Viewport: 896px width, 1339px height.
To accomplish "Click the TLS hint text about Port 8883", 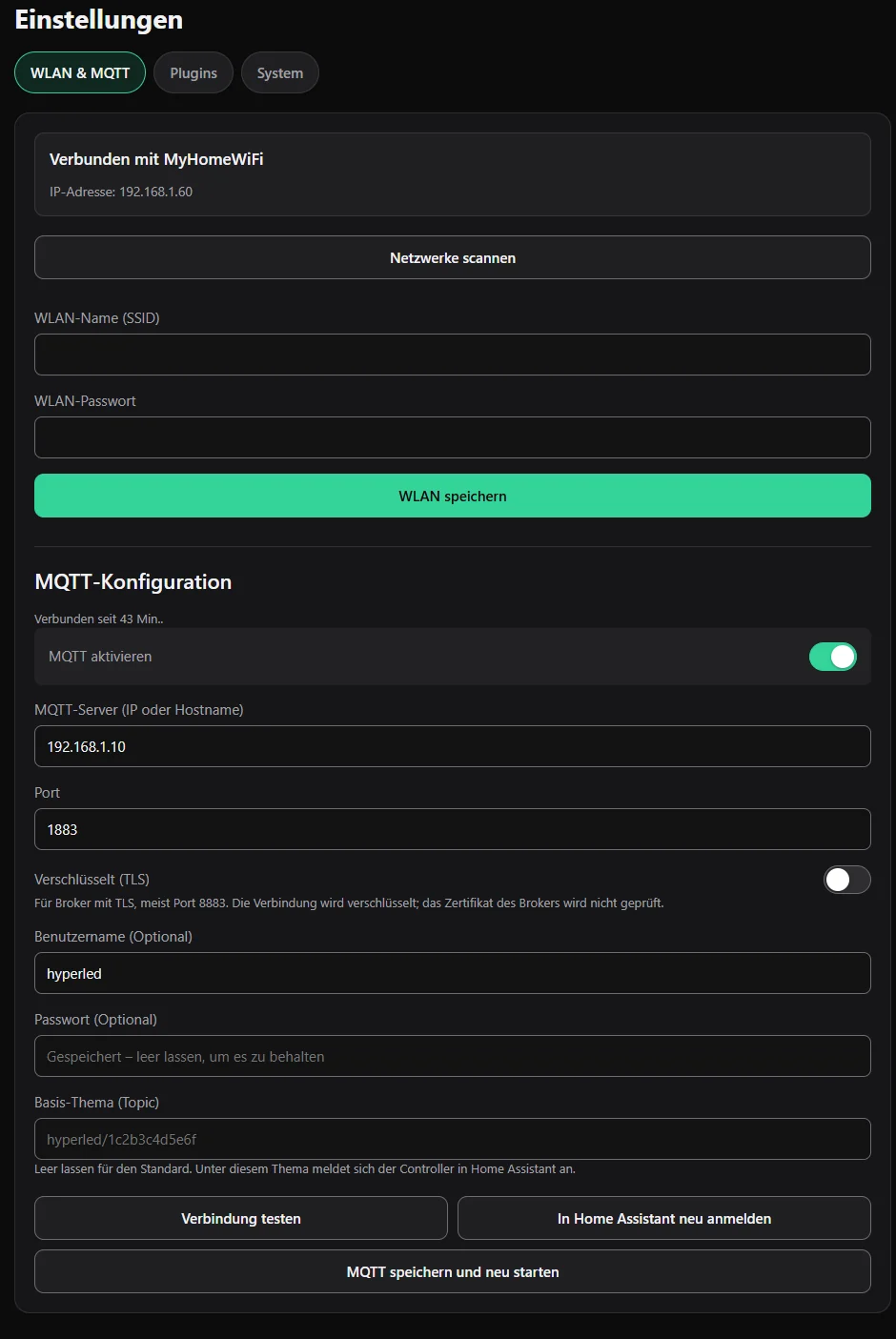I will 349,903.
